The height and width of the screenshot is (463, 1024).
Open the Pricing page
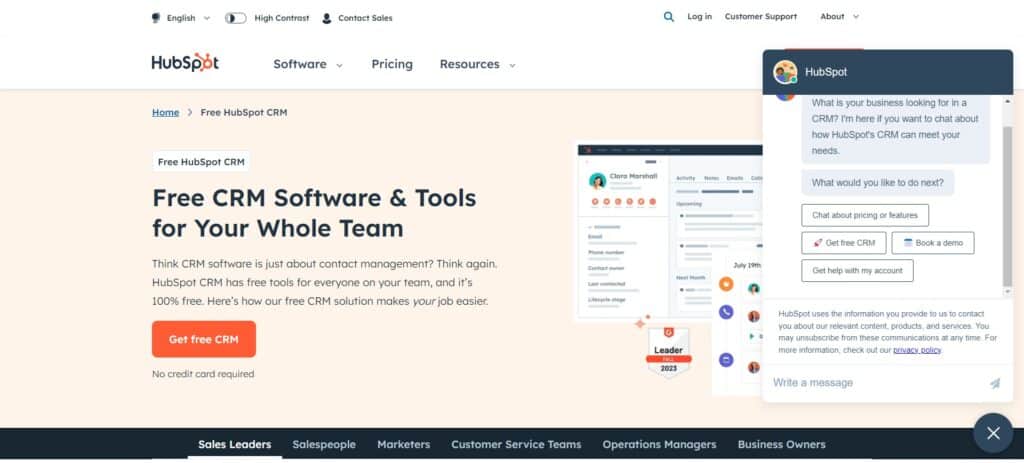coord(392,64)
